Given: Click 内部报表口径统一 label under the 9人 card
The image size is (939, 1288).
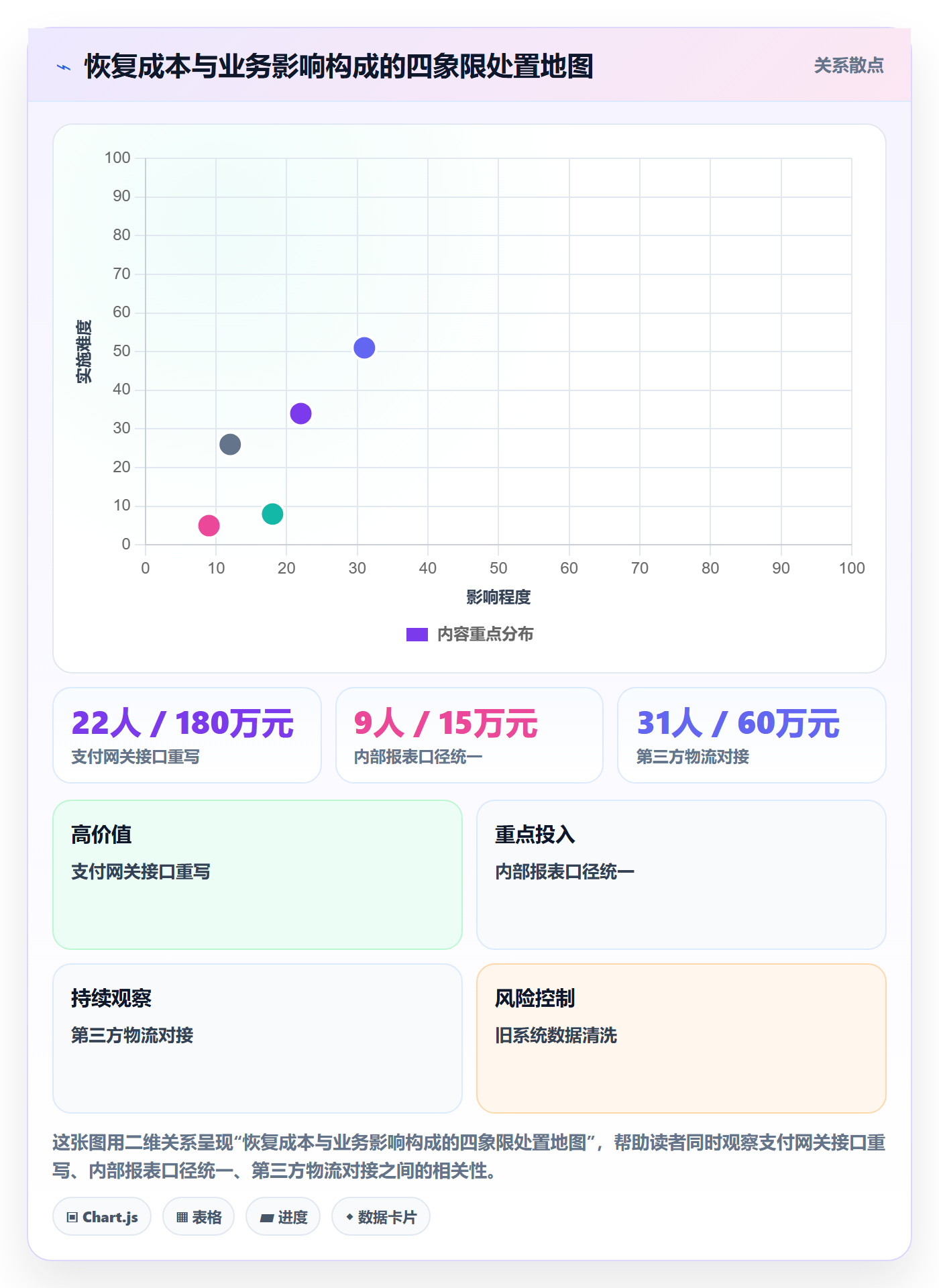Looking at the screenshot, I should (x=418, y=757).
